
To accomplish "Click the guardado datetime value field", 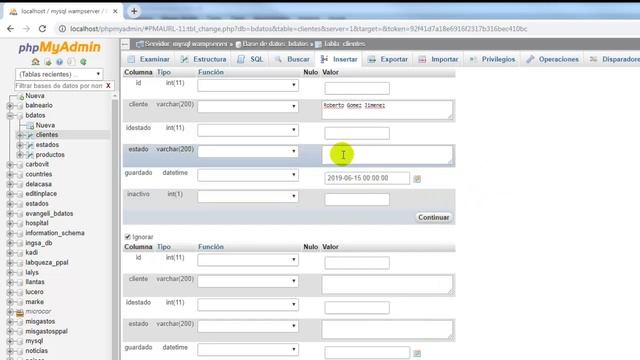I will [x=367, y=178].
